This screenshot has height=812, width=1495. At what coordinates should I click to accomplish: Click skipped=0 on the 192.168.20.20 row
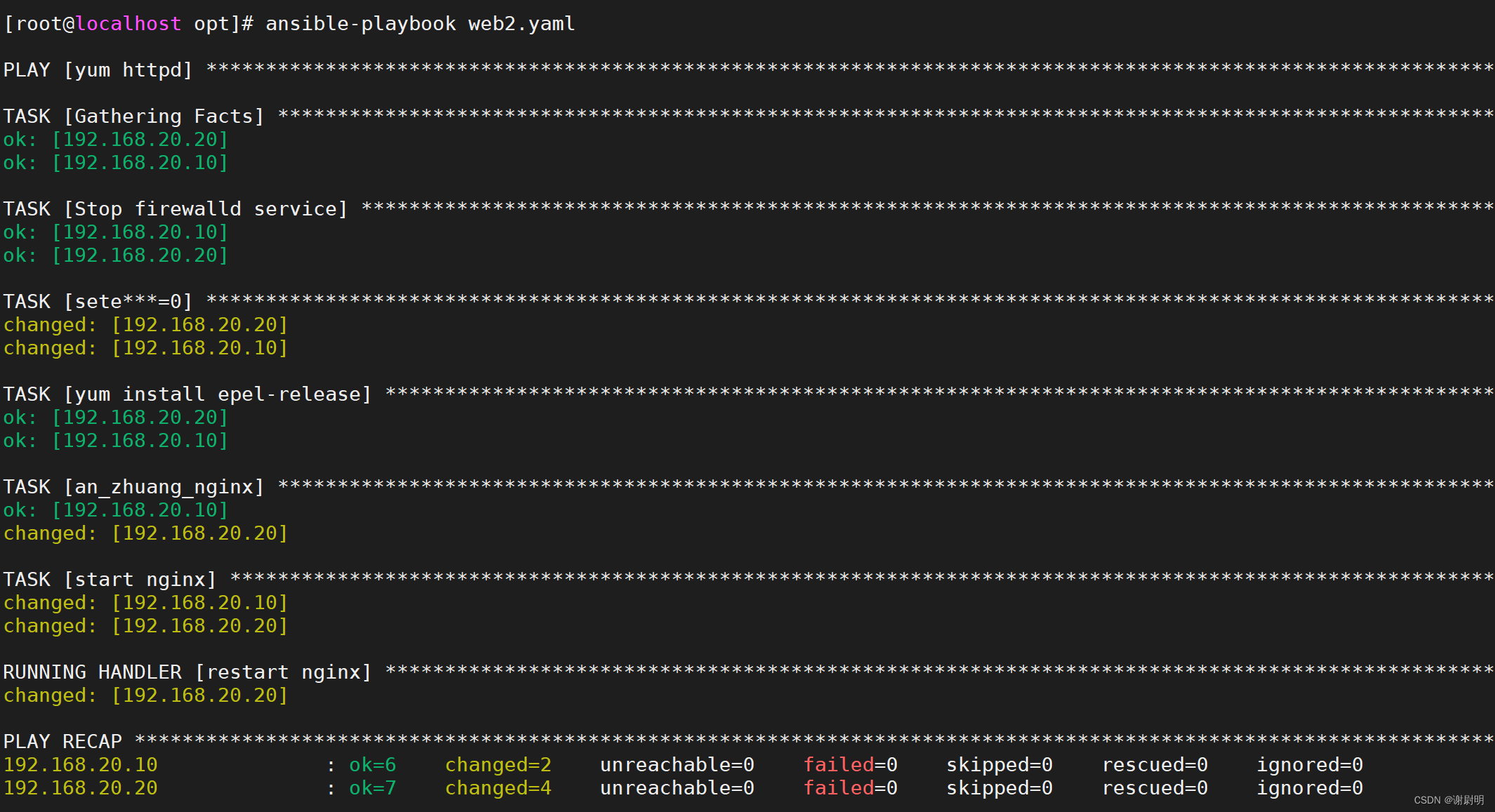[1000, 788]
